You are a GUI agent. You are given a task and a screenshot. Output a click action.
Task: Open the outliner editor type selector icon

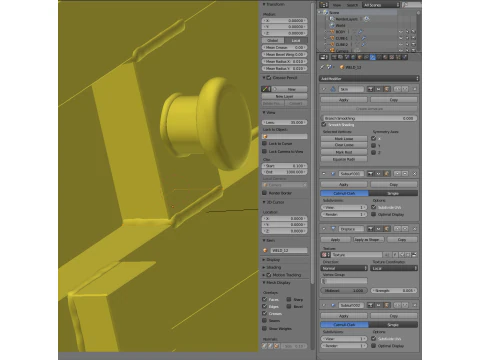[324, 5]
